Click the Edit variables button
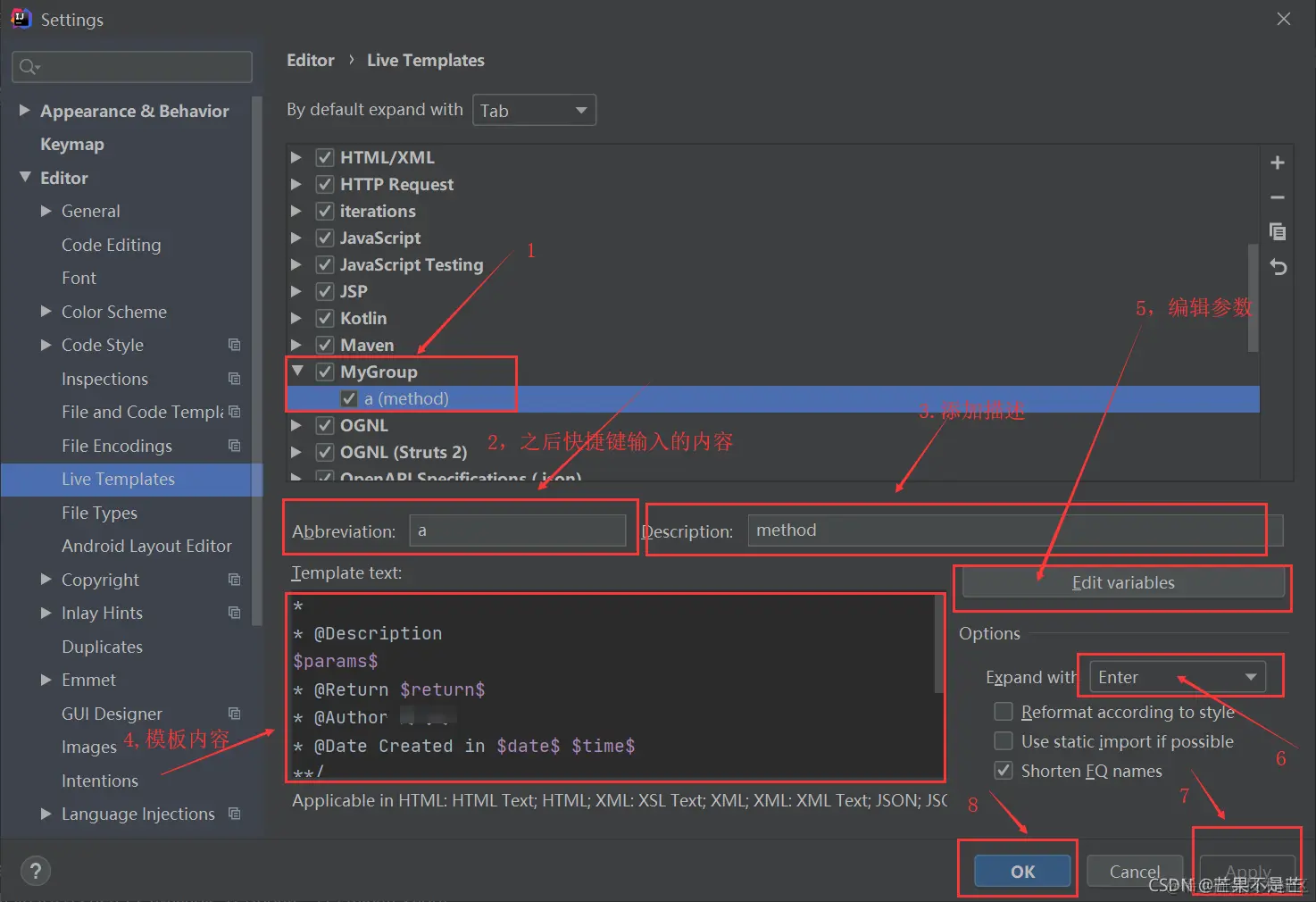The width and height of the screenshot is (1316, 902). 1123,582
